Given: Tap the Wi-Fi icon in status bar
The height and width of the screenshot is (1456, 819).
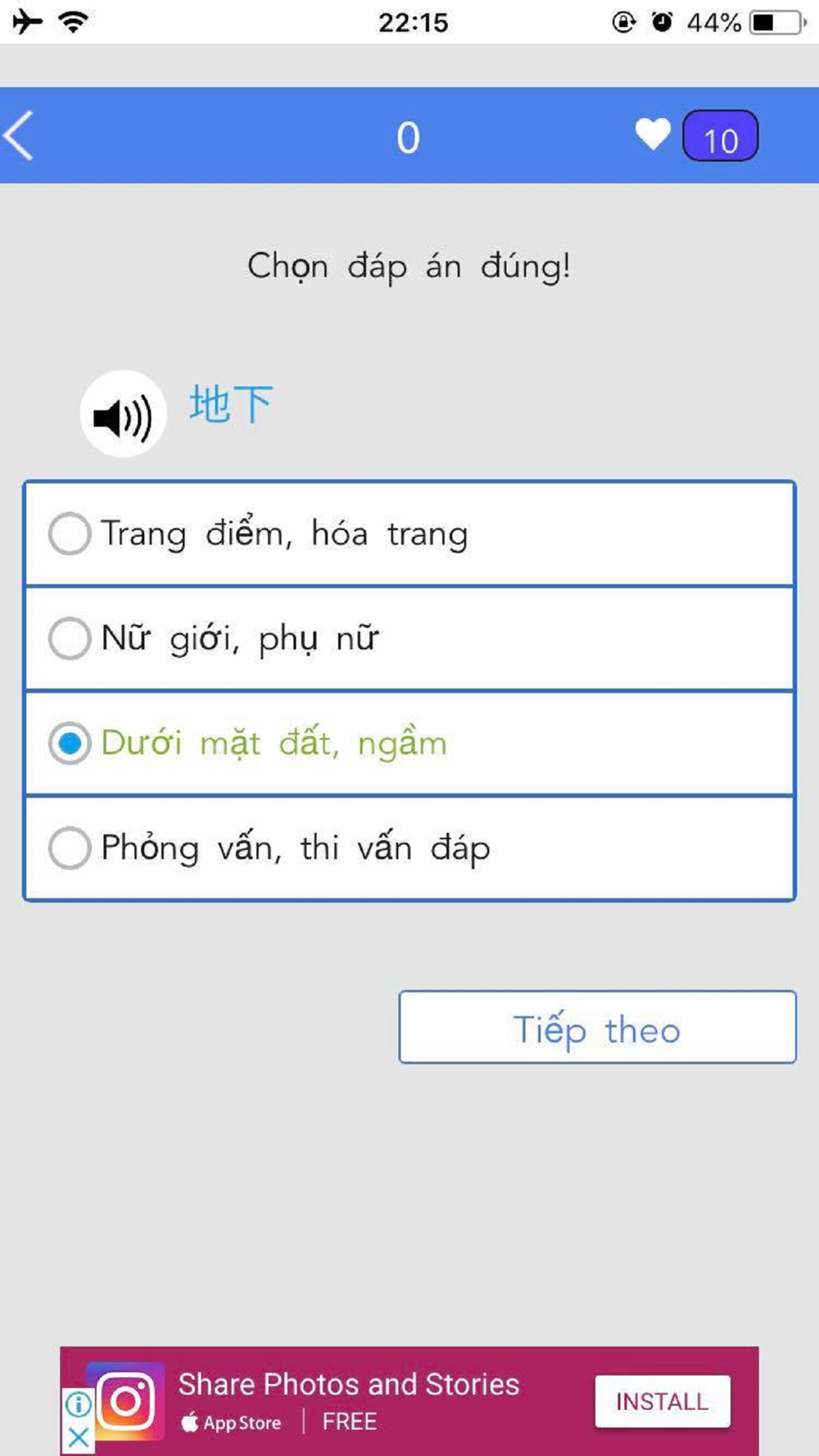Looking at the screenshot, I should point(74,21).
